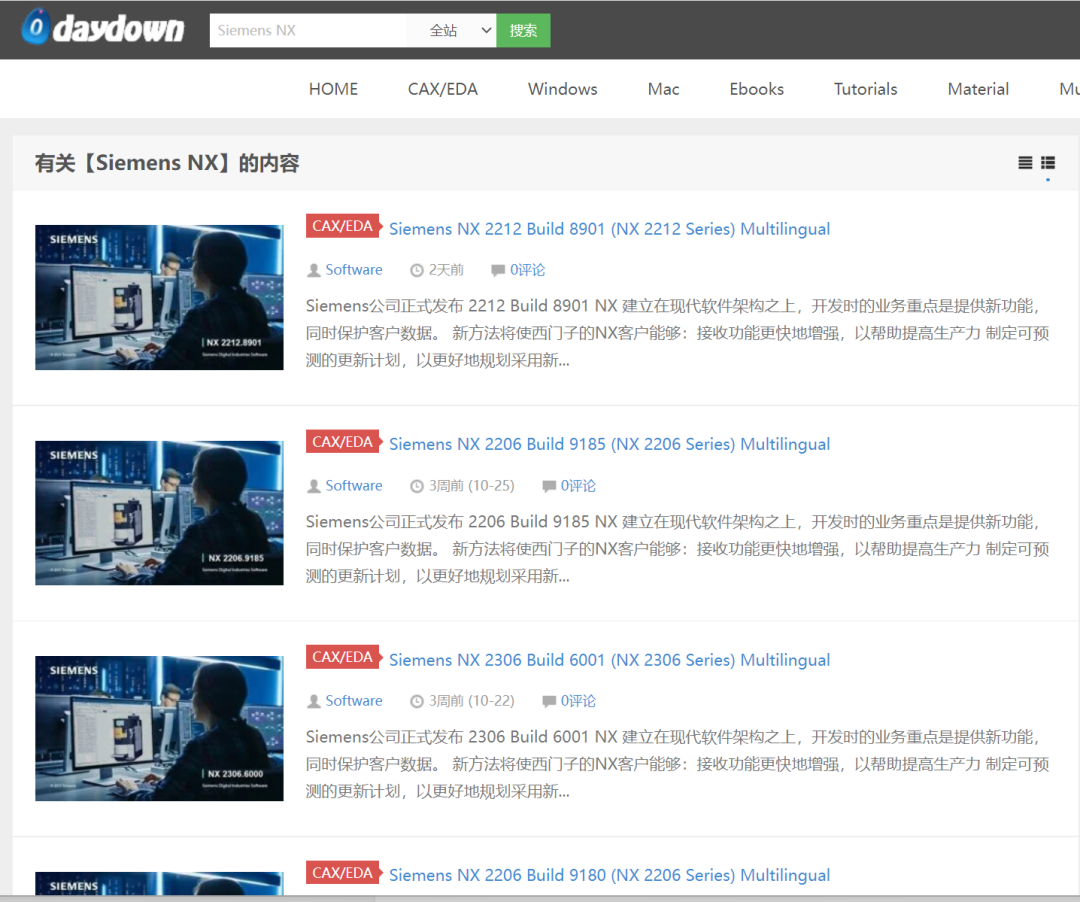Screen dimensions: 1080x902
Task: Click the clock icon beside 3周前 (10-22)
Action: 417,701
